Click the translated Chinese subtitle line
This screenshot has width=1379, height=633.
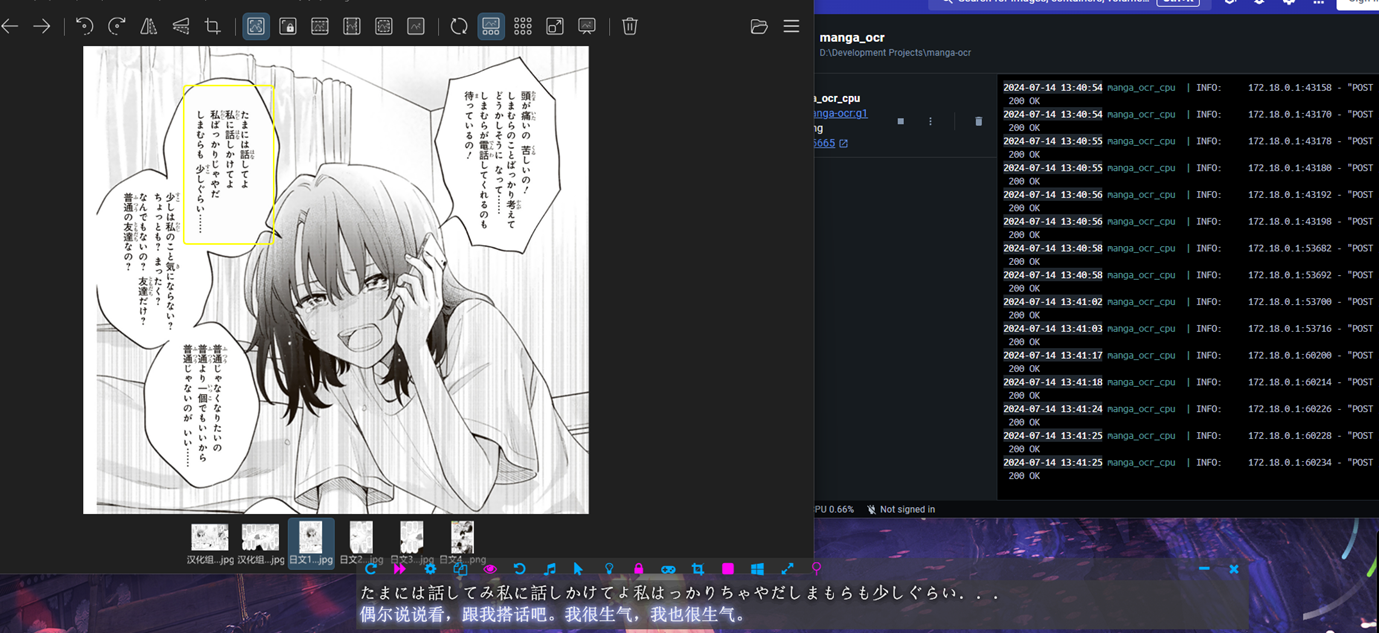(x=553, y=615)
